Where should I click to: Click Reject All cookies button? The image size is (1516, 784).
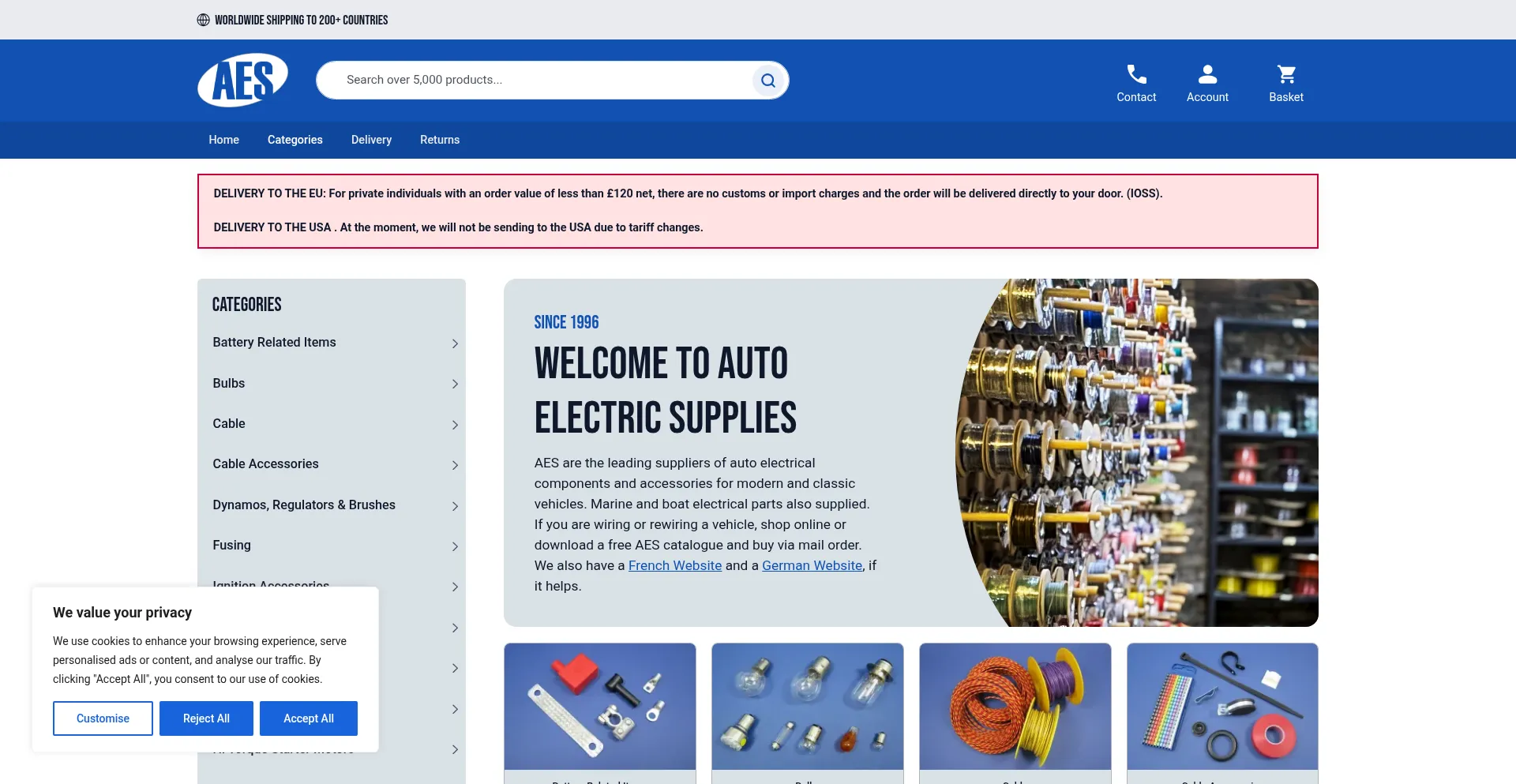click(206, 718)
